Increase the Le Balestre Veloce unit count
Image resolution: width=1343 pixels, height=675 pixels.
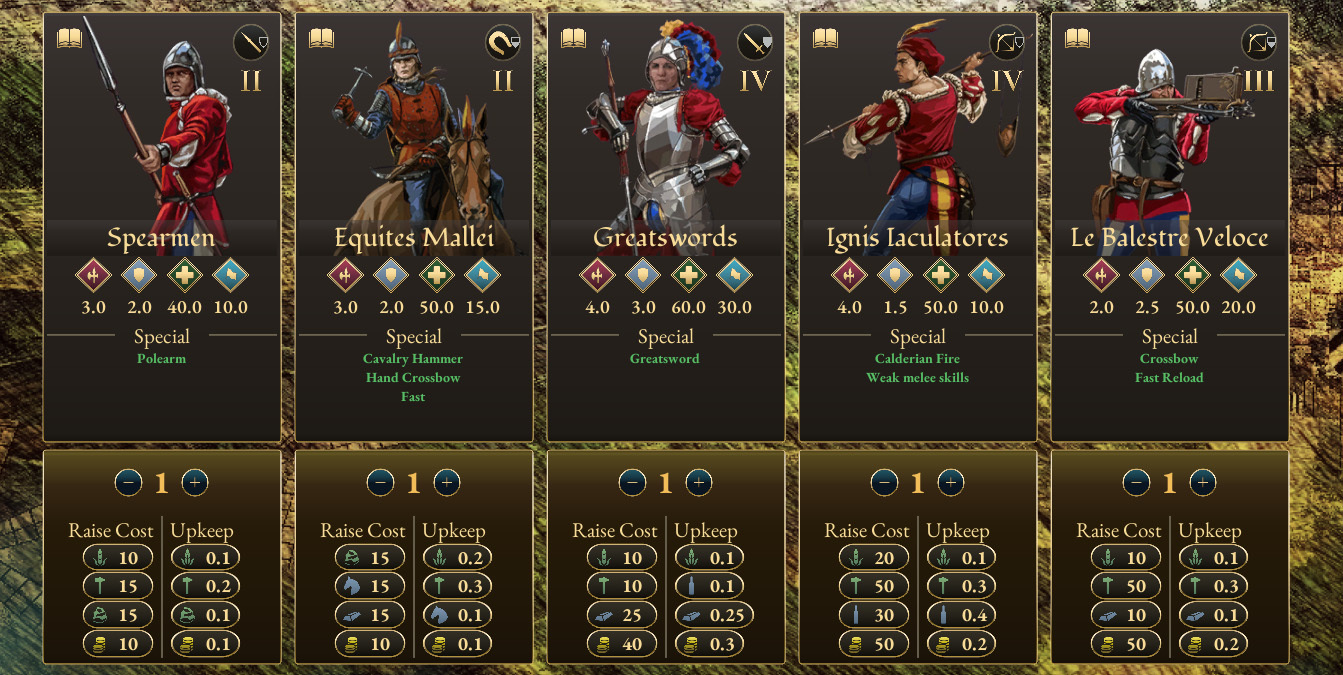(1203, 483)
